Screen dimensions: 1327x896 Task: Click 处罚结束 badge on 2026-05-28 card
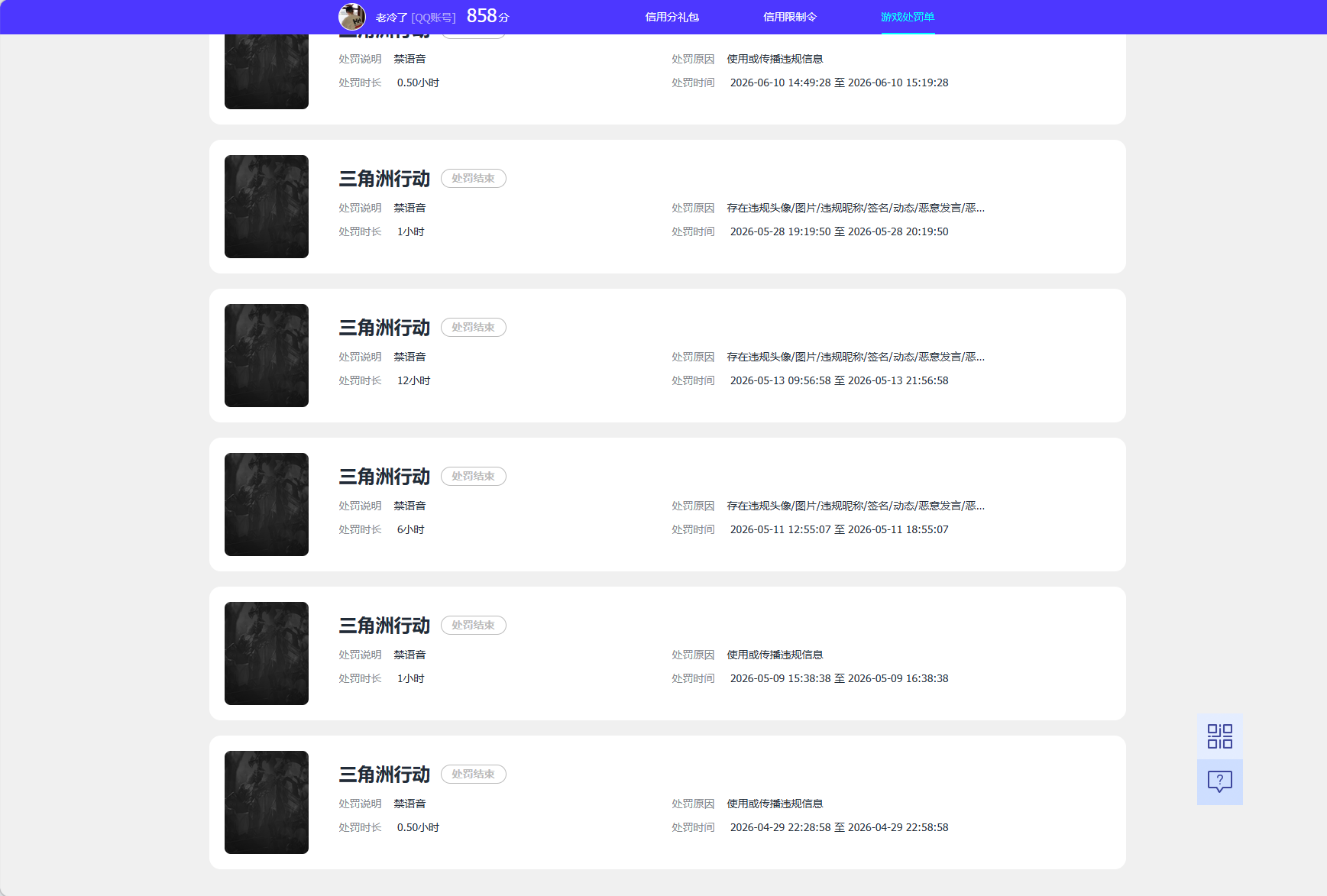coord(474,178)
